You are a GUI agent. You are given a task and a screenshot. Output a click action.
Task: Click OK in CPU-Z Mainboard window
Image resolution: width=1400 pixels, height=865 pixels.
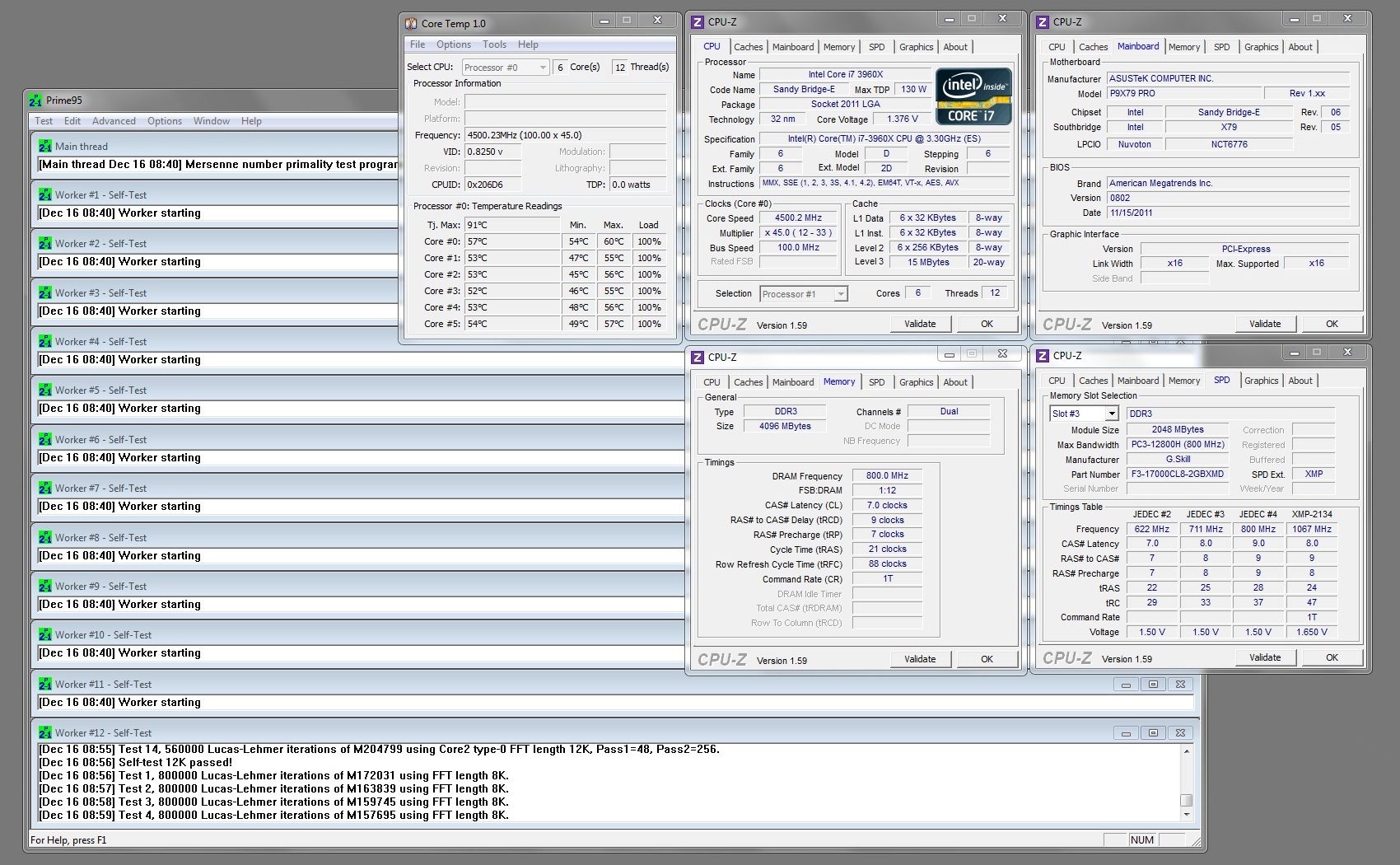click(1332, 324)
